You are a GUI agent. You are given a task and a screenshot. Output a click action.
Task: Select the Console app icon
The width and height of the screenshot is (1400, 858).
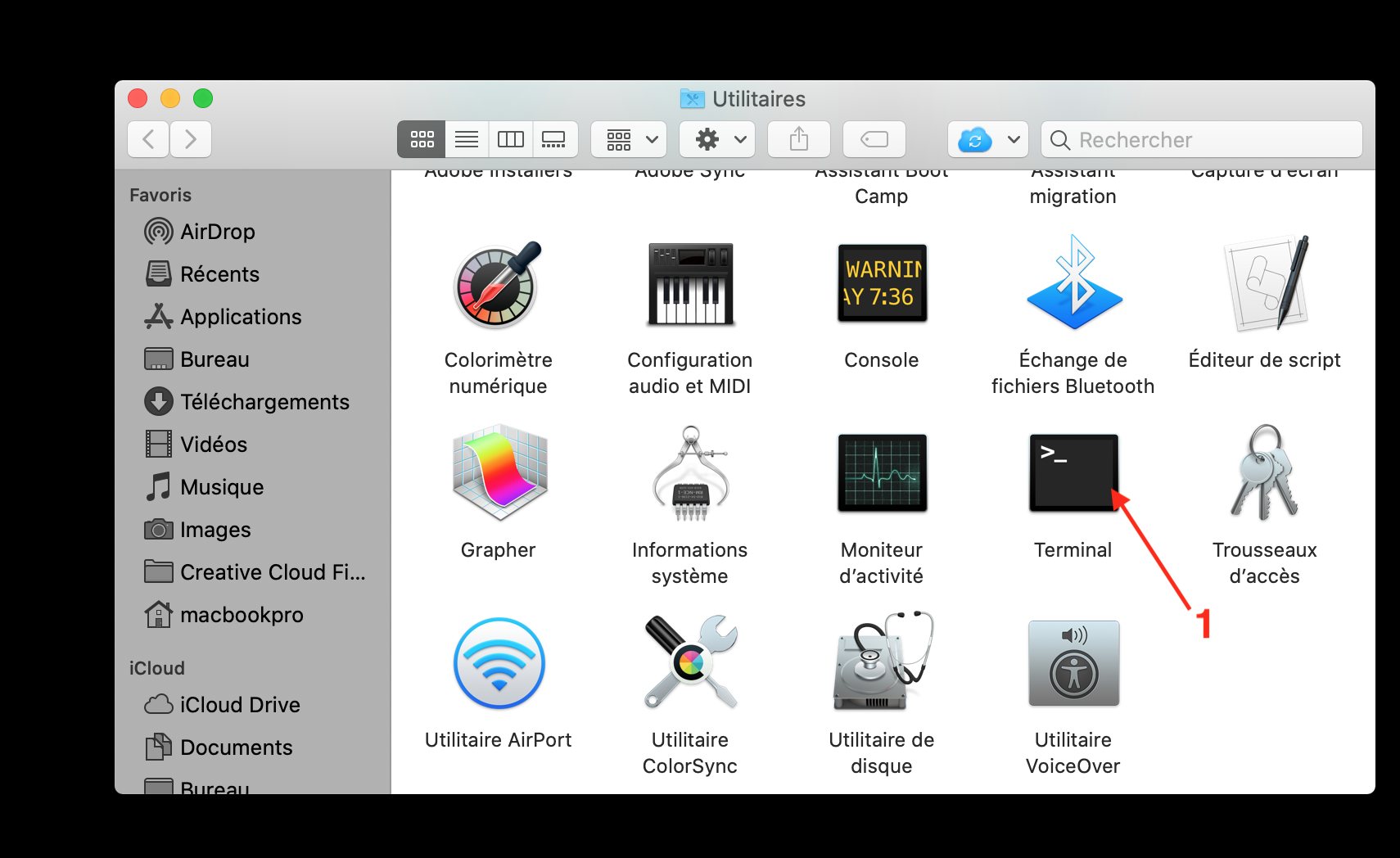(x=881, y=282)
